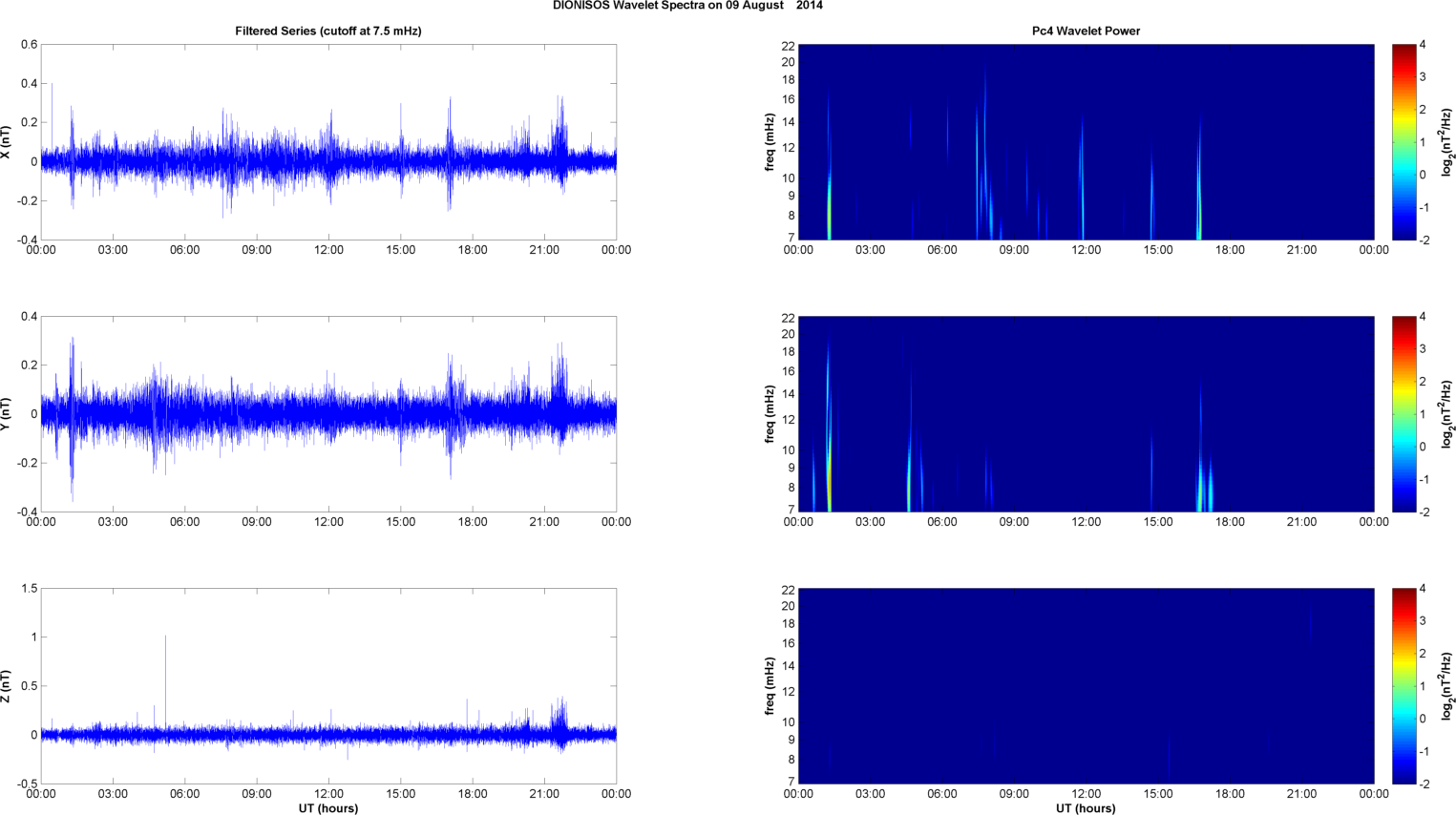Pick the colorbar of the X-row spectrogram
This screenshot has height=815, width=1456.
click(x=1403, y=142)
